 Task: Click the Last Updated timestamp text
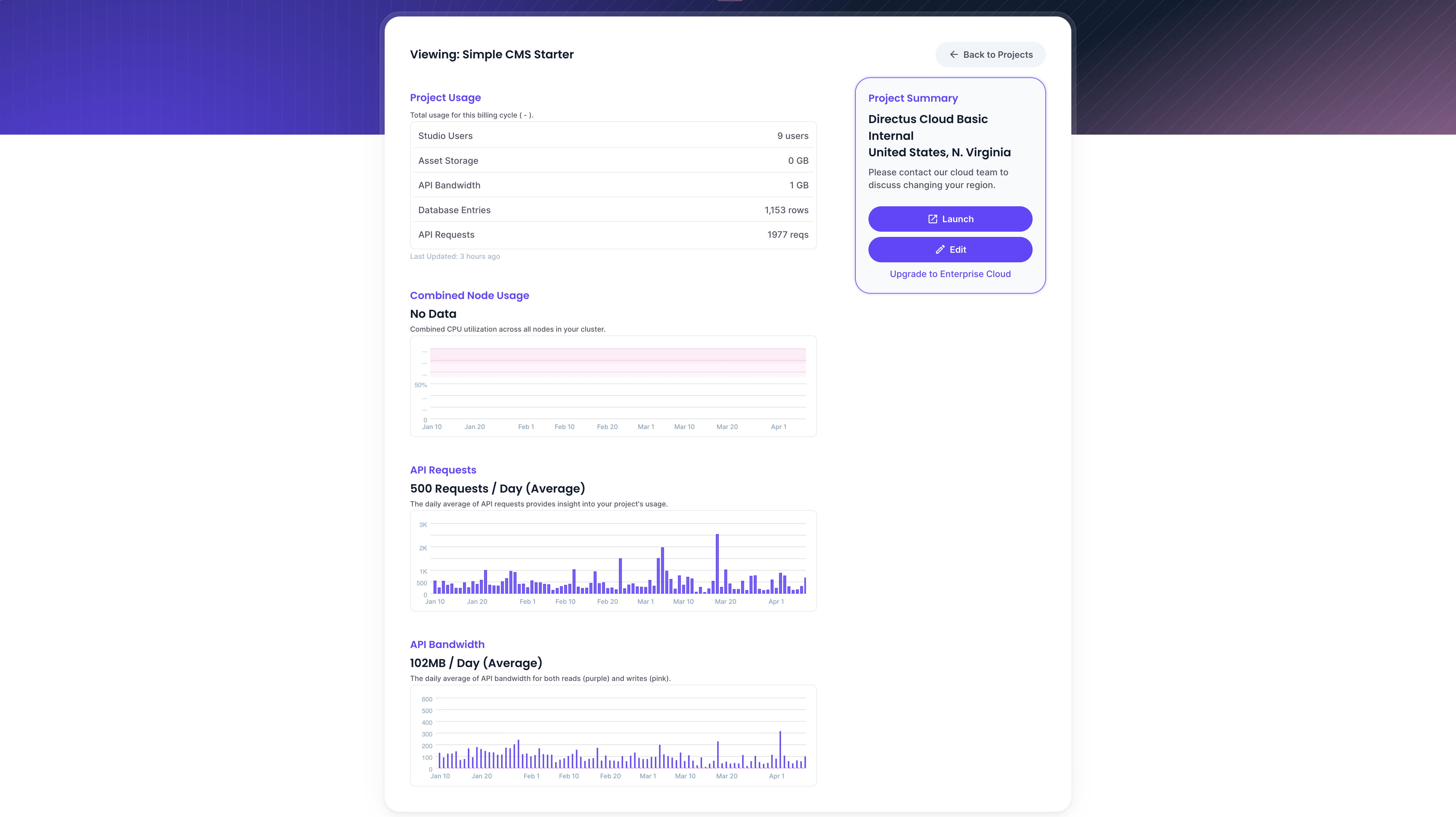click(x=455, y=256)
